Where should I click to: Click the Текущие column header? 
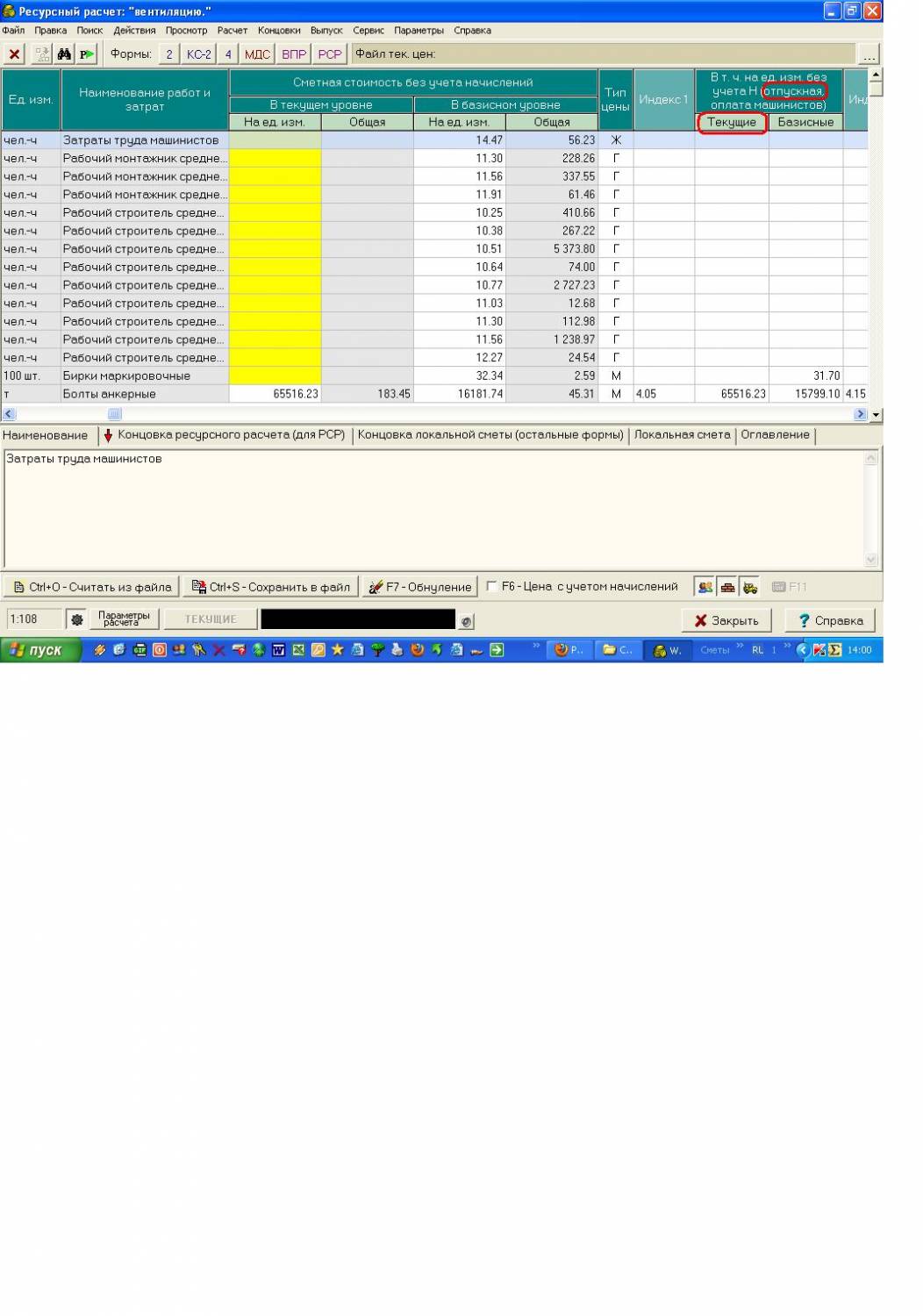(732, 123)
